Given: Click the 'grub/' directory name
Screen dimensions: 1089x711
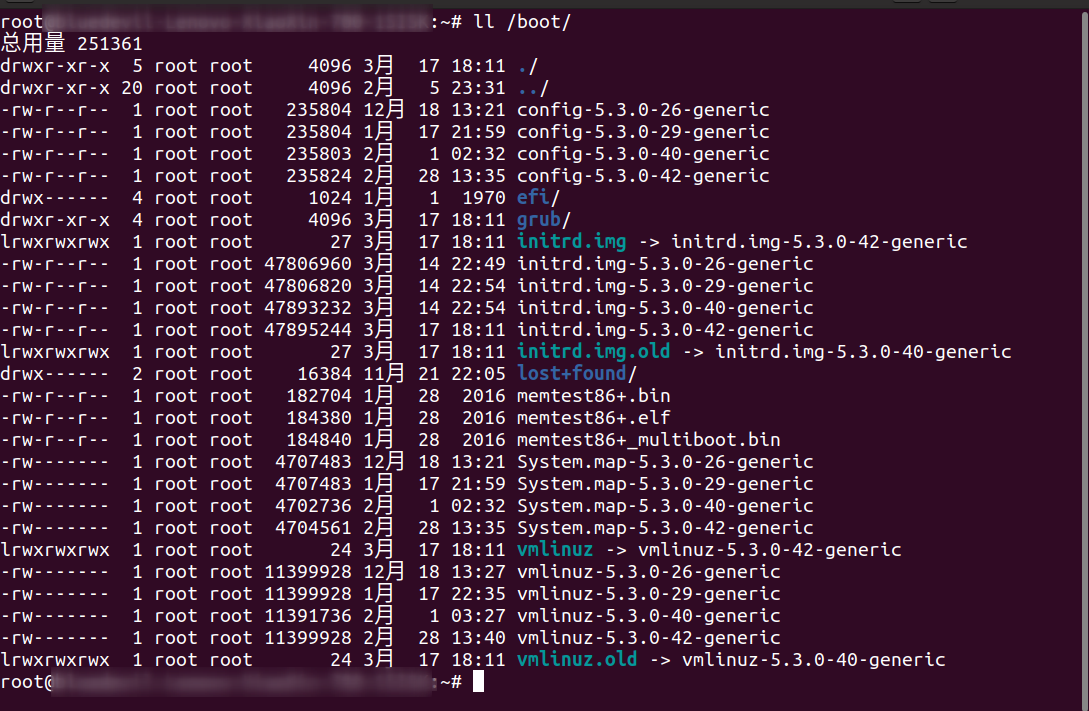Looking at the screenshot, I should pos(544,220).
